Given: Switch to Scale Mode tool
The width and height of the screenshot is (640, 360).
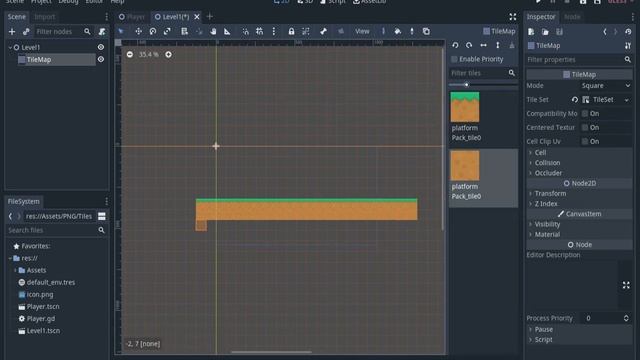Looking at the screenshot, I should coord(167,31).
